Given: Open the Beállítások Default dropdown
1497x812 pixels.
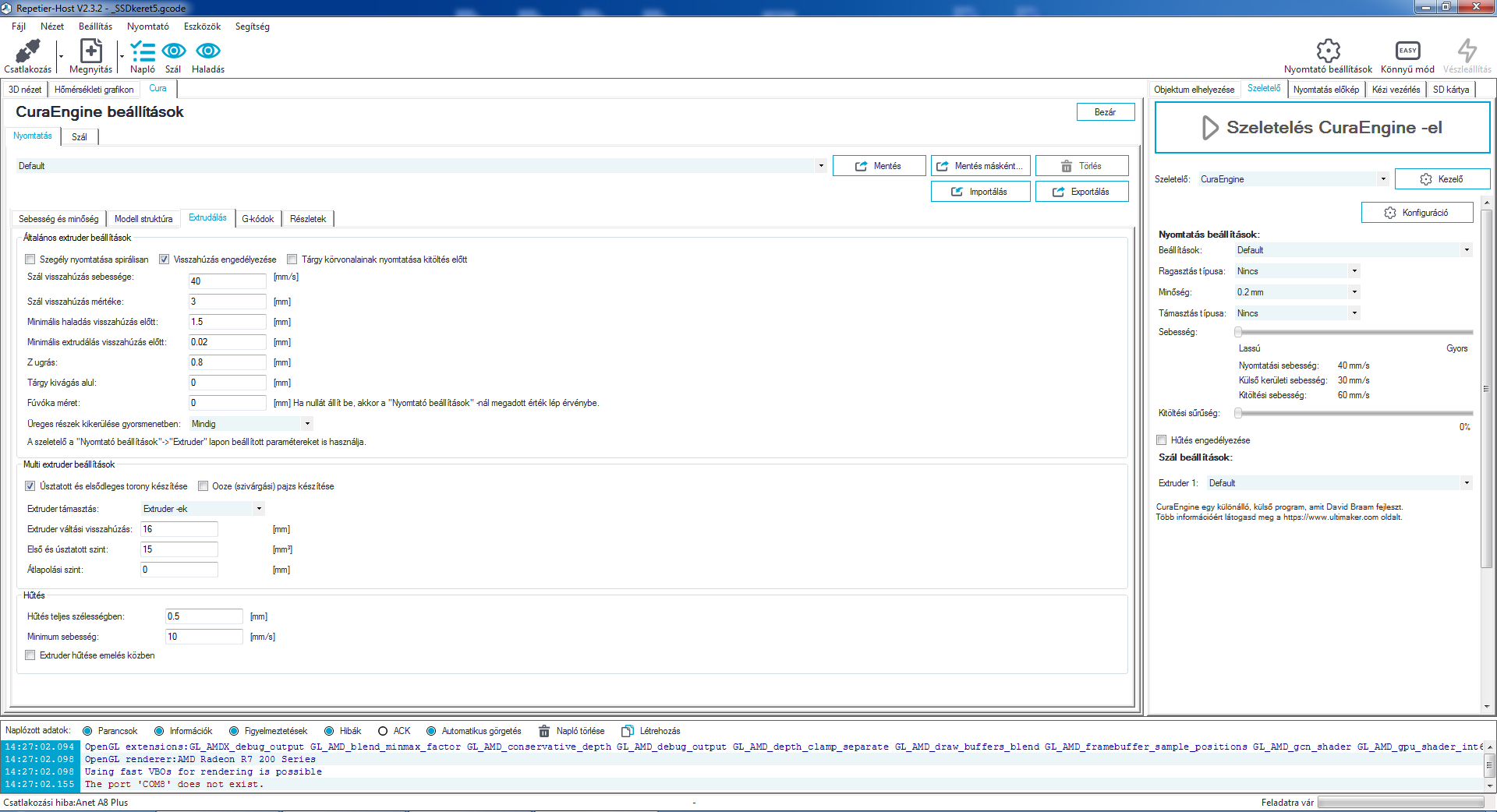Looking at the screenshot, I should click(x=1354, y=250).
